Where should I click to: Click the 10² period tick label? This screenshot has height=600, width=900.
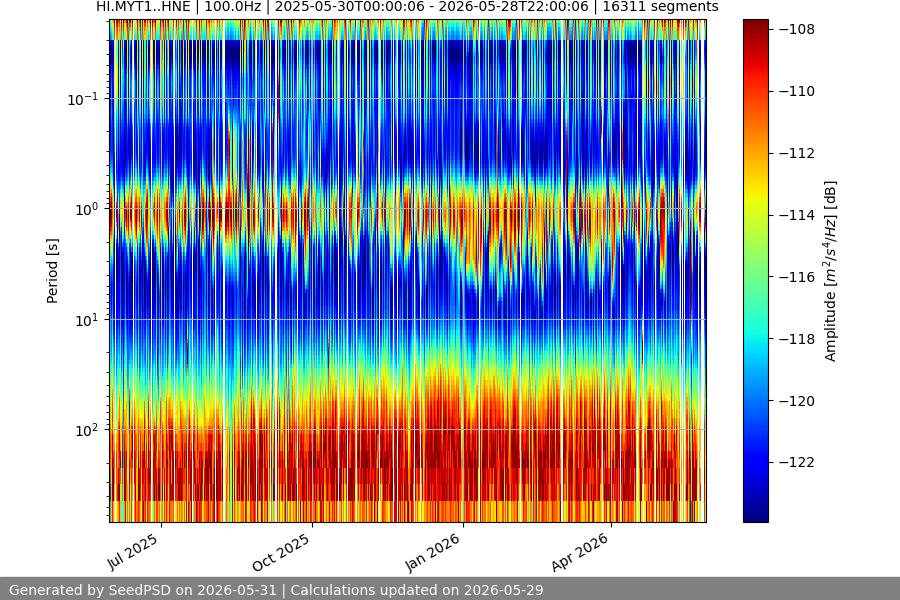click(87, 430)
